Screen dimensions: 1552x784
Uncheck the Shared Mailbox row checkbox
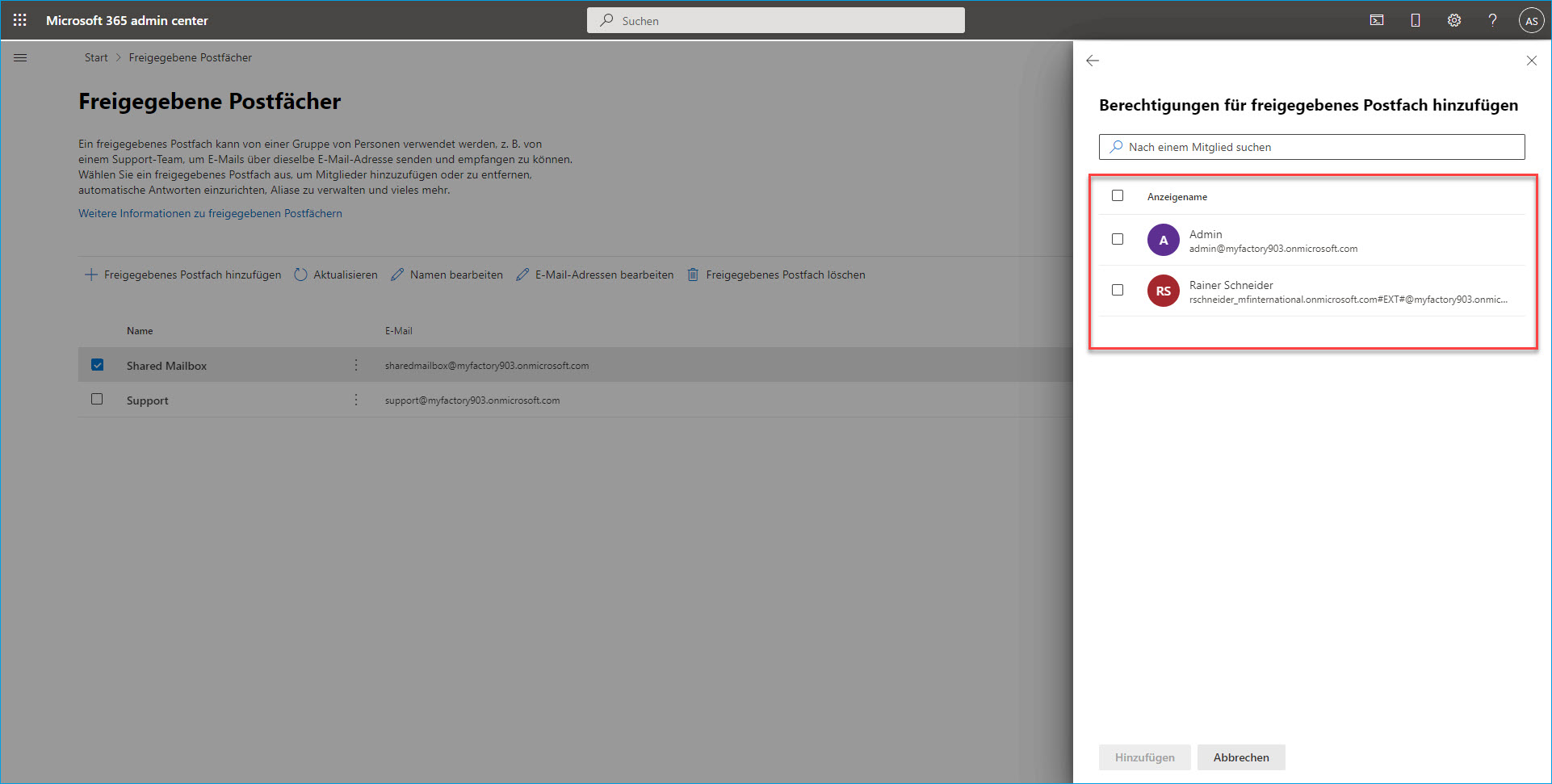coord(98,365)
